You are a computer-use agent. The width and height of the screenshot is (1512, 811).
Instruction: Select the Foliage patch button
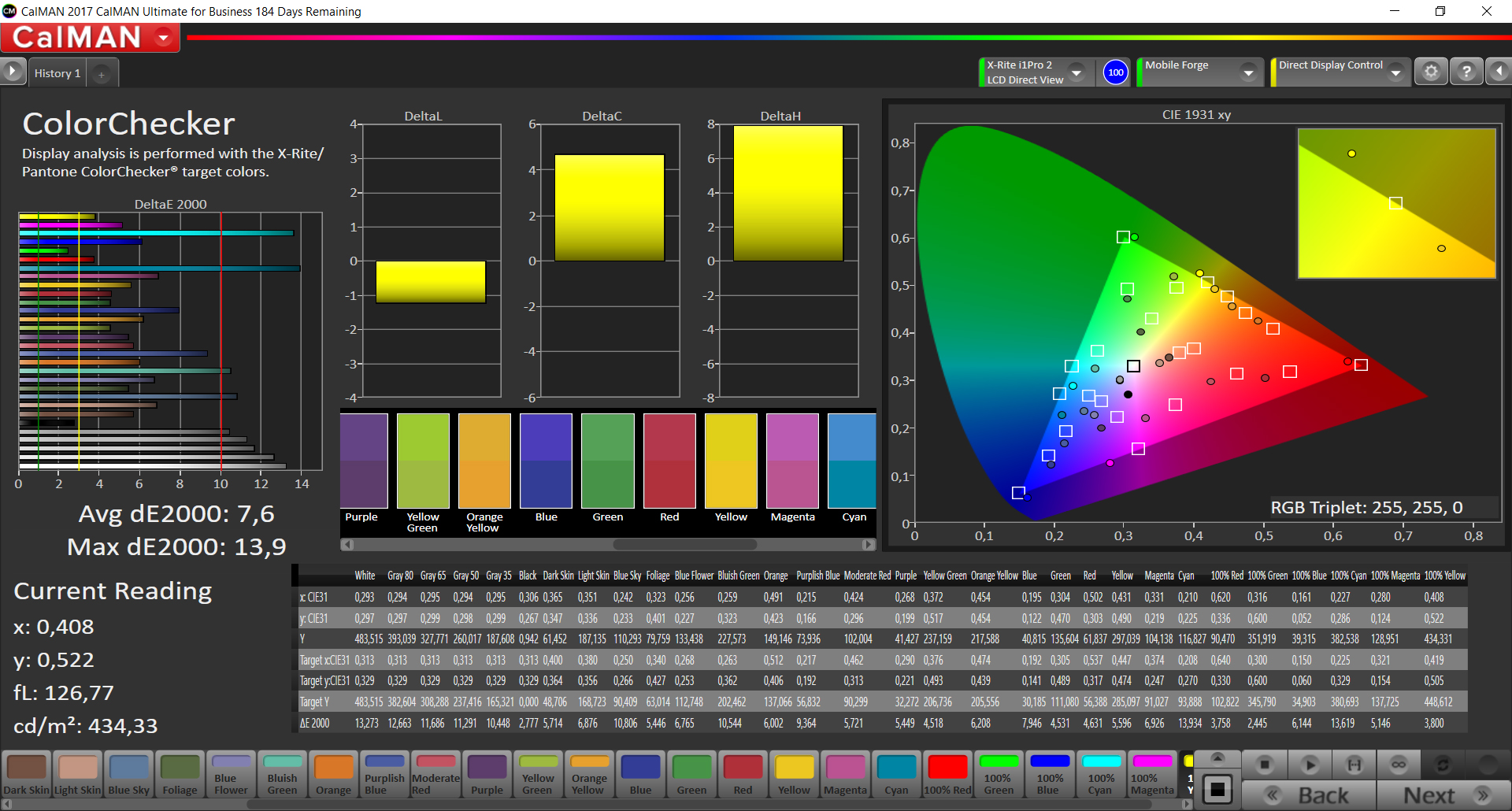coord(180,775)
